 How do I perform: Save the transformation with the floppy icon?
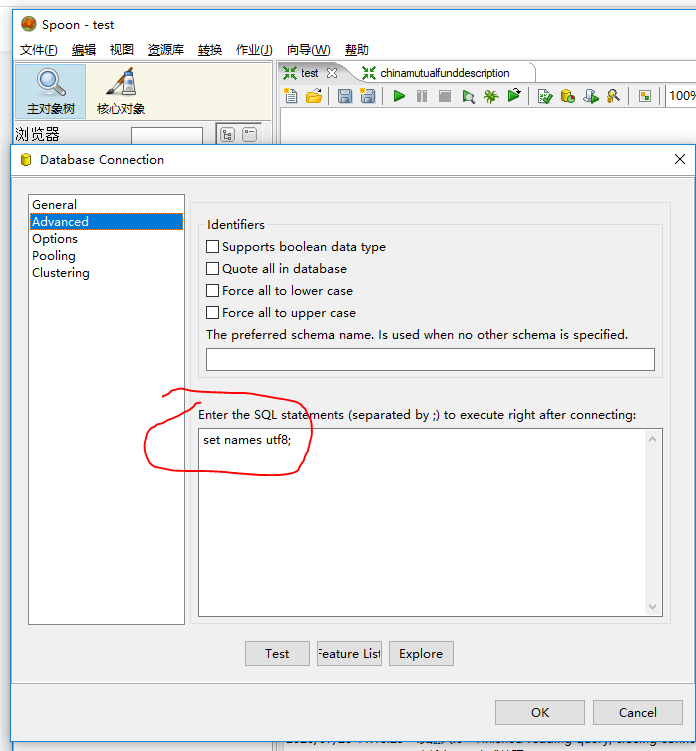pos(344,96)
